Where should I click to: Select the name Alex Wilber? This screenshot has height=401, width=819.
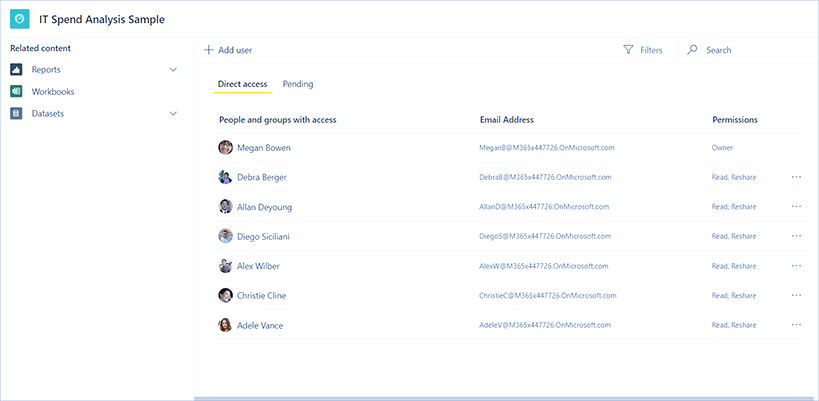(x=258, y=266)
